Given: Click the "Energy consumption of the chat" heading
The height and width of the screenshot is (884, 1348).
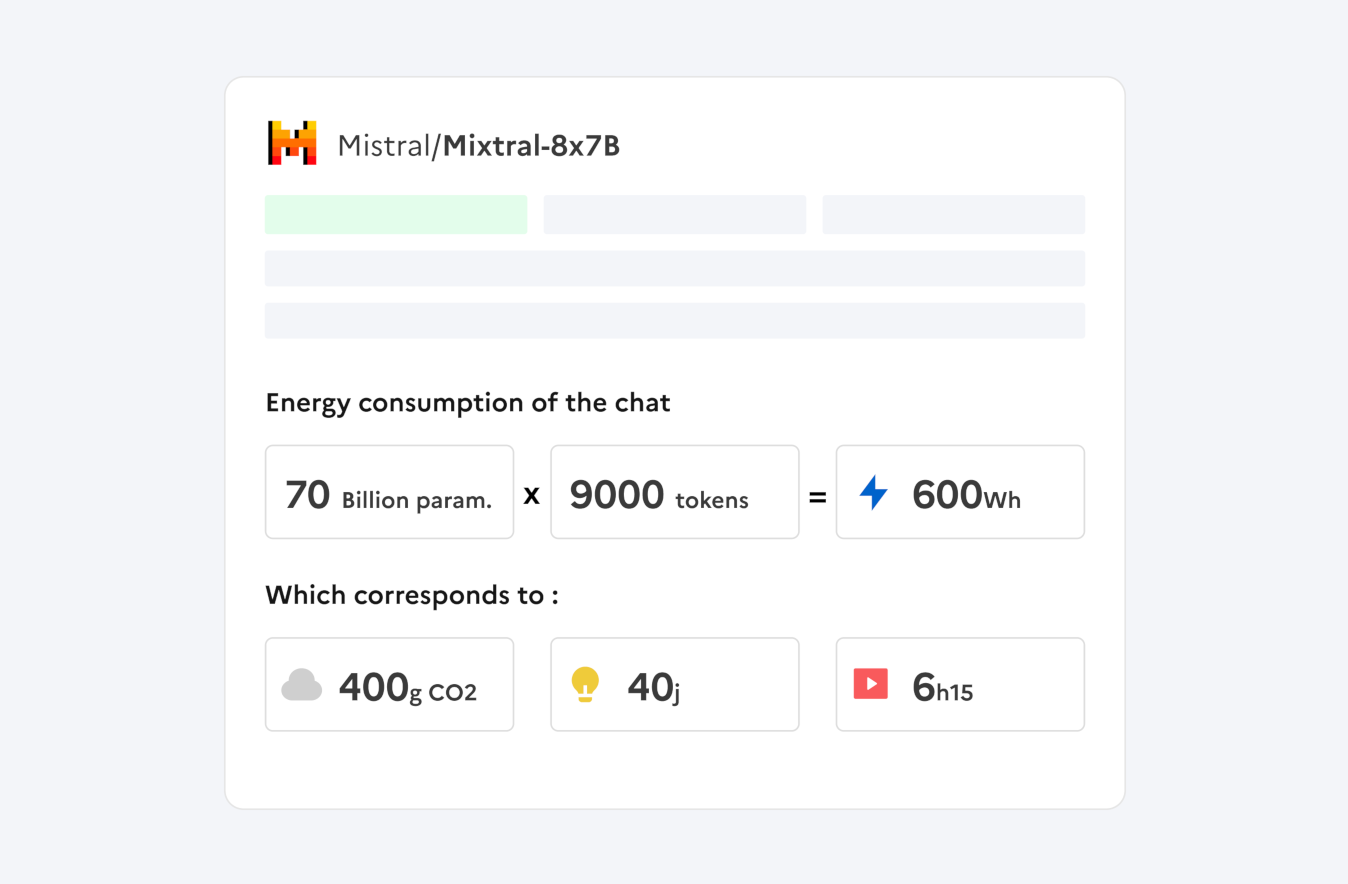Looking at the screenshot, I should [x=468, y=403].
